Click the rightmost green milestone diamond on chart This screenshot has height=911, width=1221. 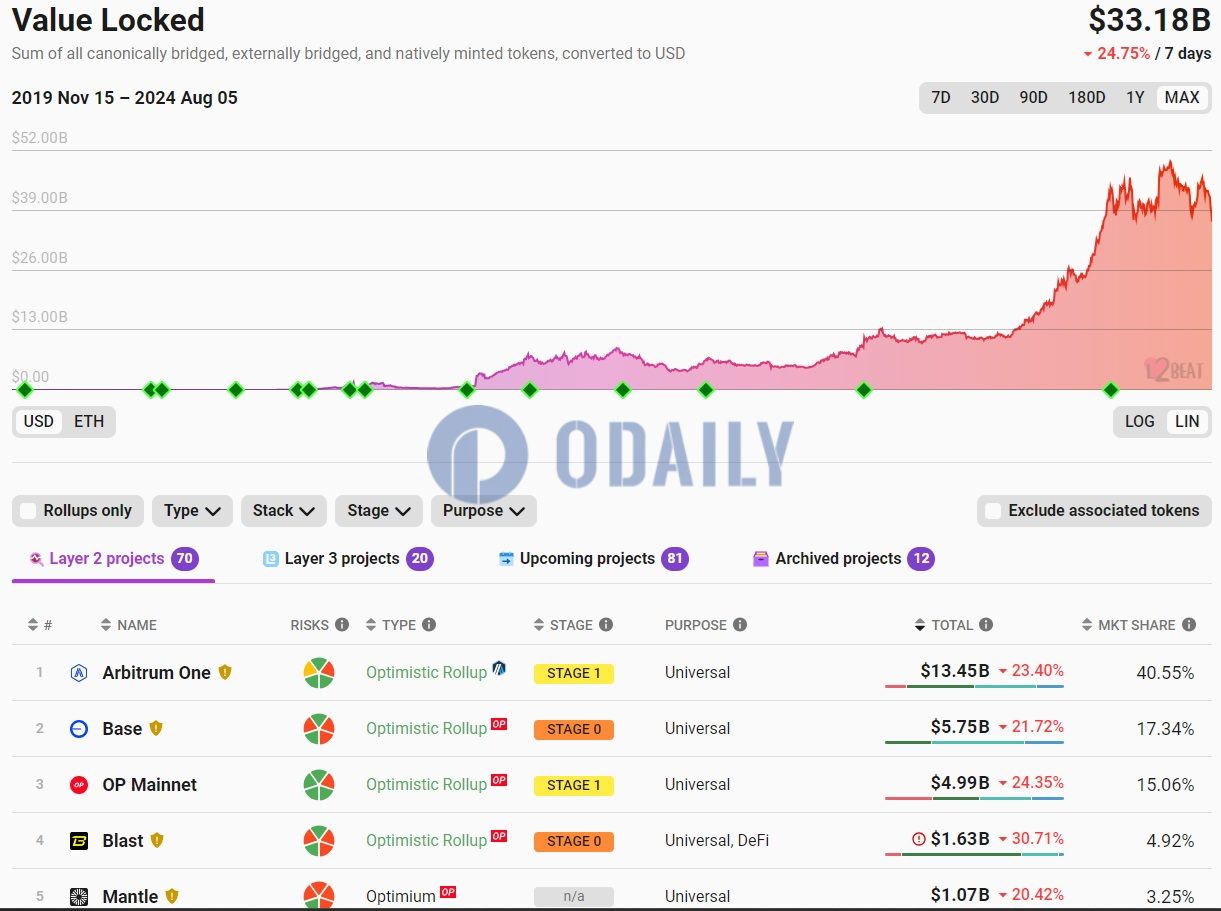tap(1110, 390)
